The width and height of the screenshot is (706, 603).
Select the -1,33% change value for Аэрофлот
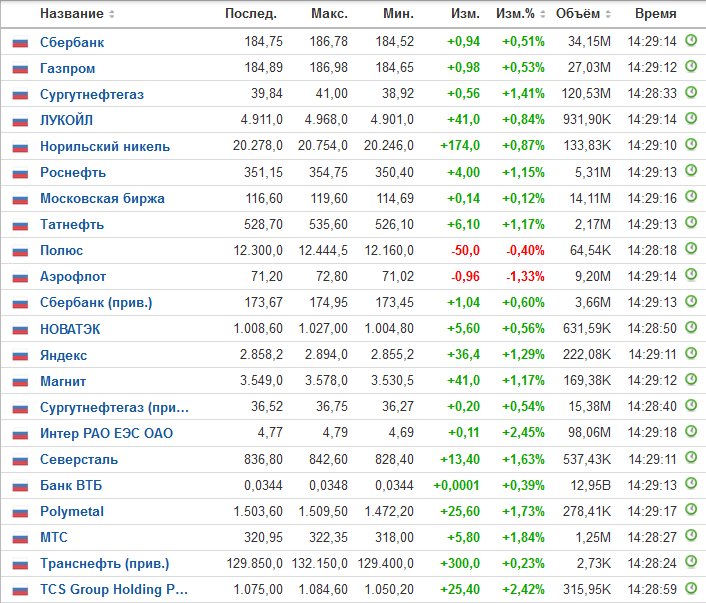pyautogui.click(x=525, y=276)
